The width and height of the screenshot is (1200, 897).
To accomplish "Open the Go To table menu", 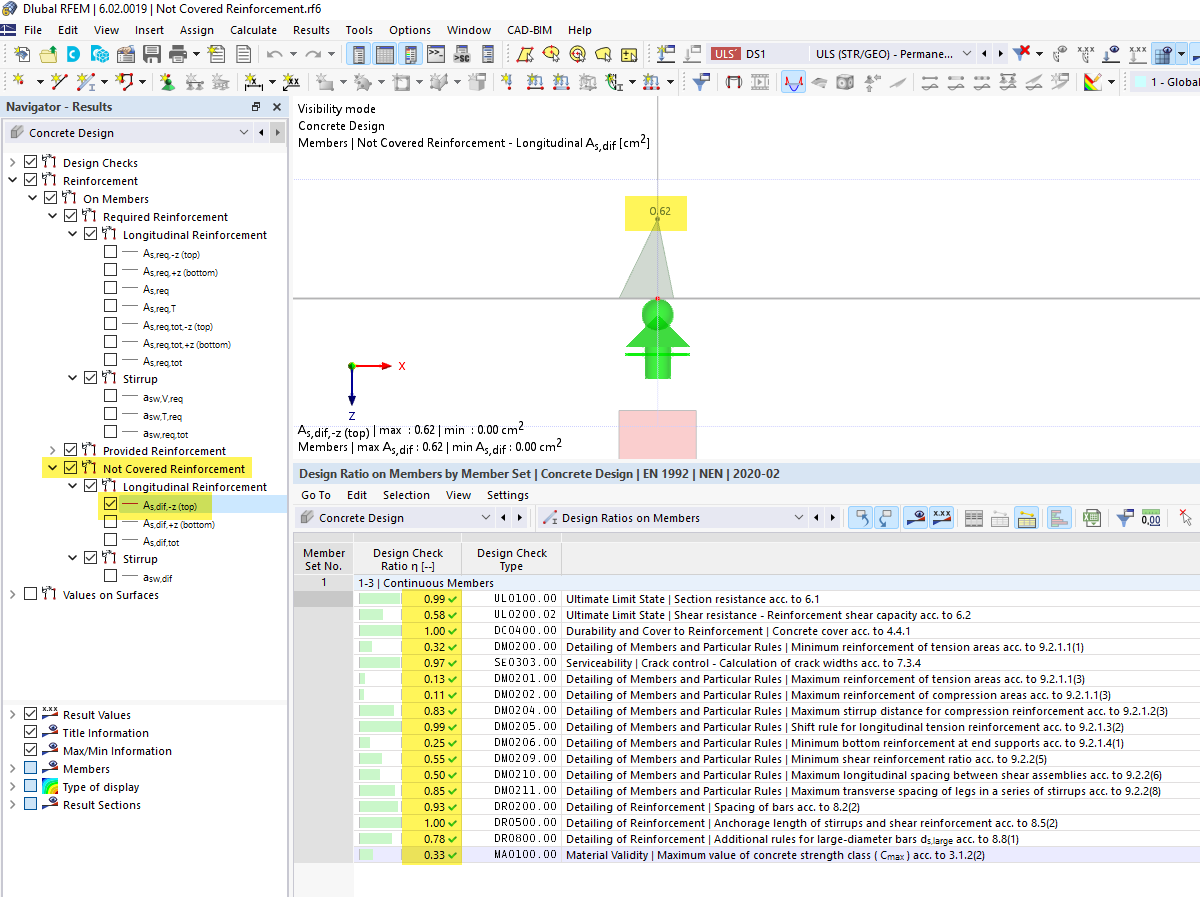I will 316,495.
